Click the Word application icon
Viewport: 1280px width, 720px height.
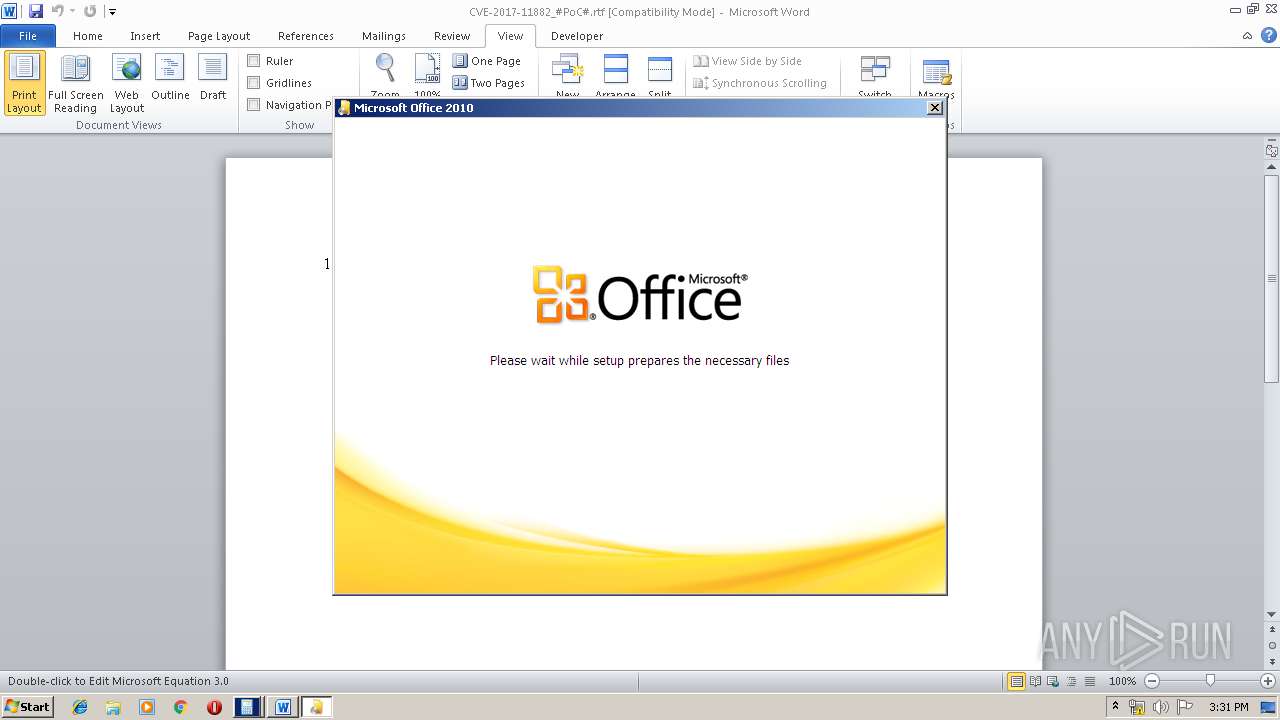(10, 11)
